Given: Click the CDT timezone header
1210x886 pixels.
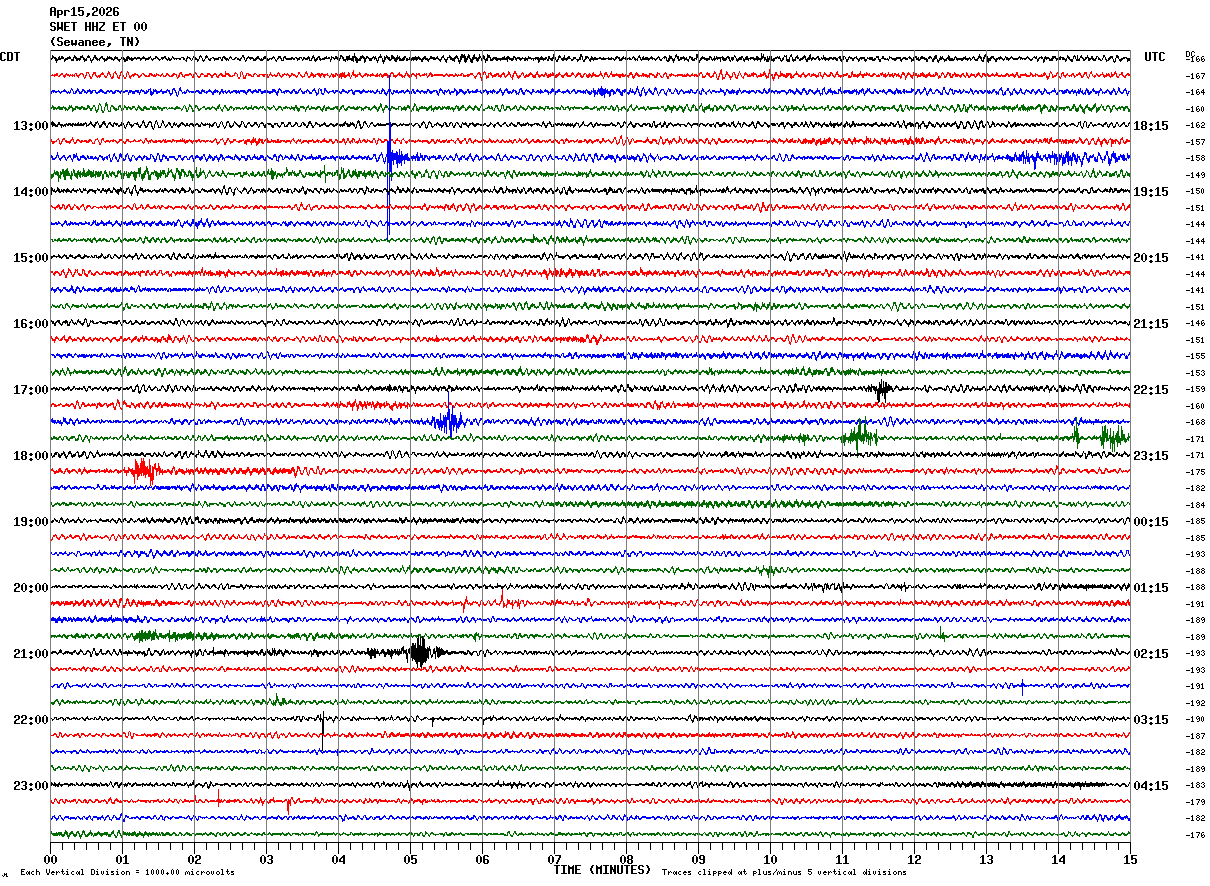Looking at the screenshot, I should 10,57.
